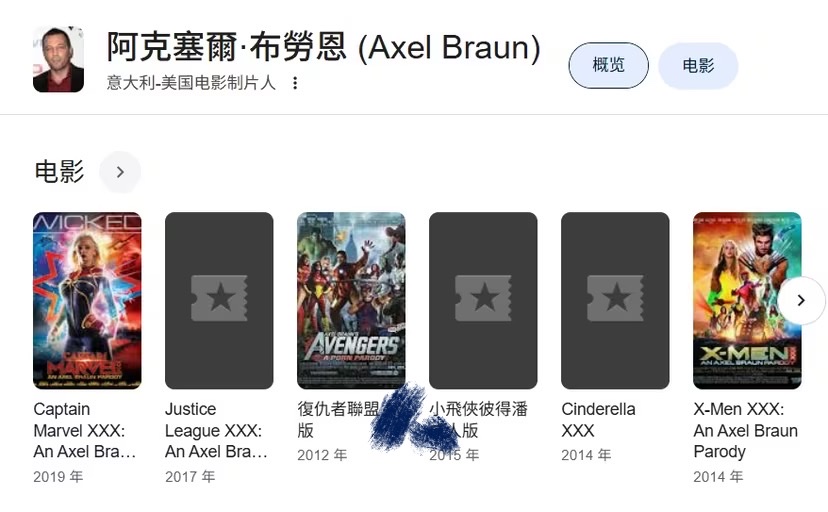Click the 电影 section heading

[x=59, y=172]
